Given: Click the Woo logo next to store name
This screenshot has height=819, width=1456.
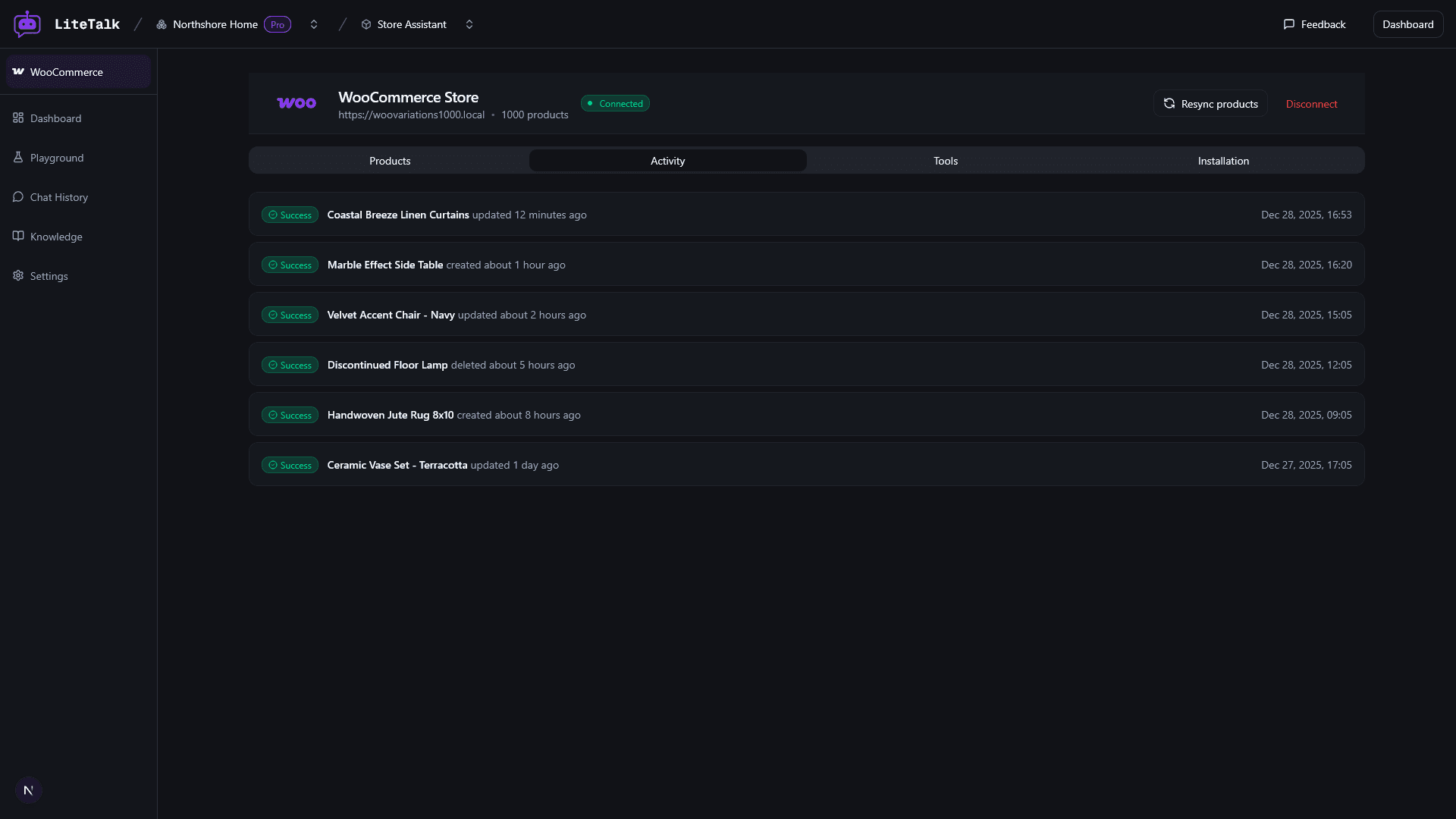Looking at the screenshot, I should [x=297, y=102].
